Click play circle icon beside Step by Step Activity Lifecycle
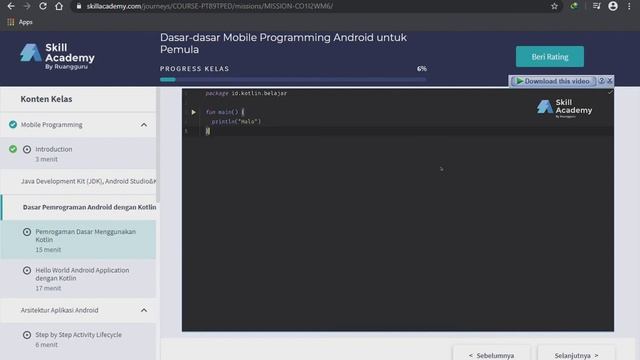Image resolution: width=640 pixels, height=360 pixels. point(27,335)
